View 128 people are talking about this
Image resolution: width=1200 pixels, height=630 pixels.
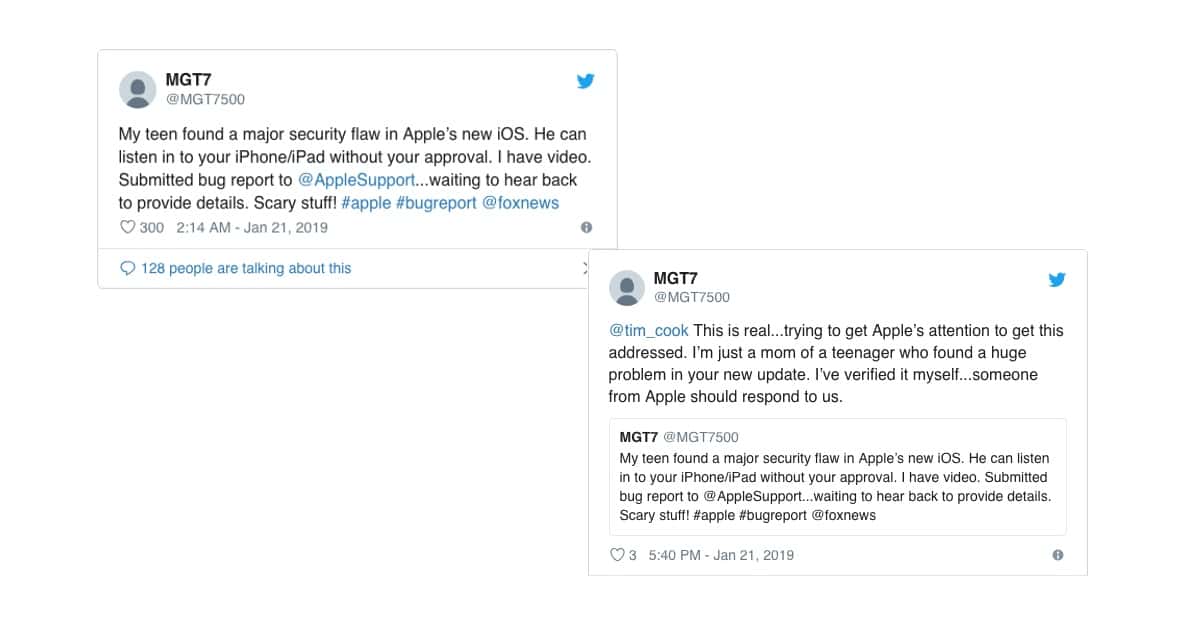pyautogui.click(x=246, y=268)
